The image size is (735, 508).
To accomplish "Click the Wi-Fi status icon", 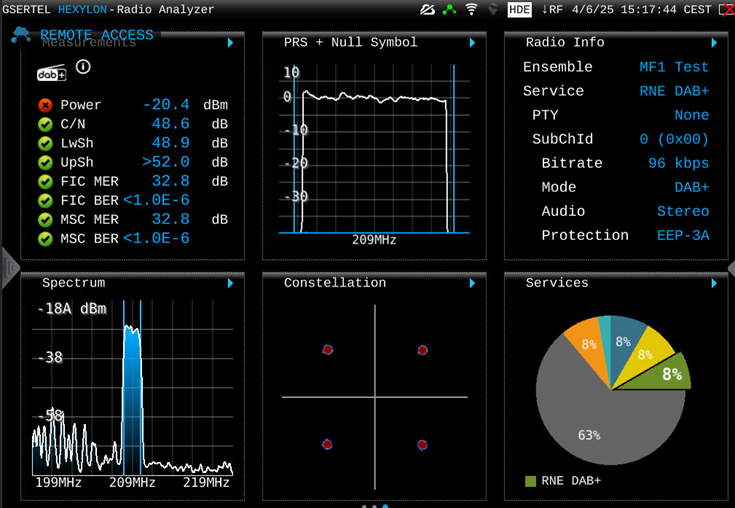I will (471, 9).
